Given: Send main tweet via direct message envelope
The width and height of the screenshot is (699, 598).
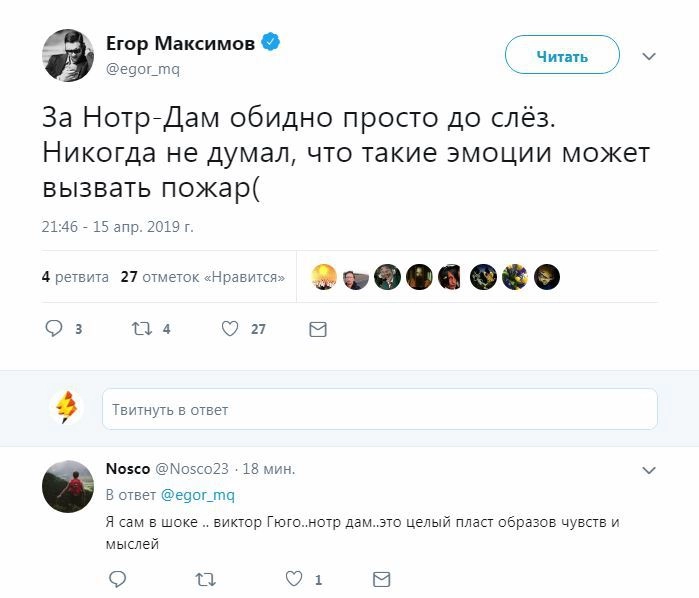Looking at the screenshot, I should tap(318, 328).
